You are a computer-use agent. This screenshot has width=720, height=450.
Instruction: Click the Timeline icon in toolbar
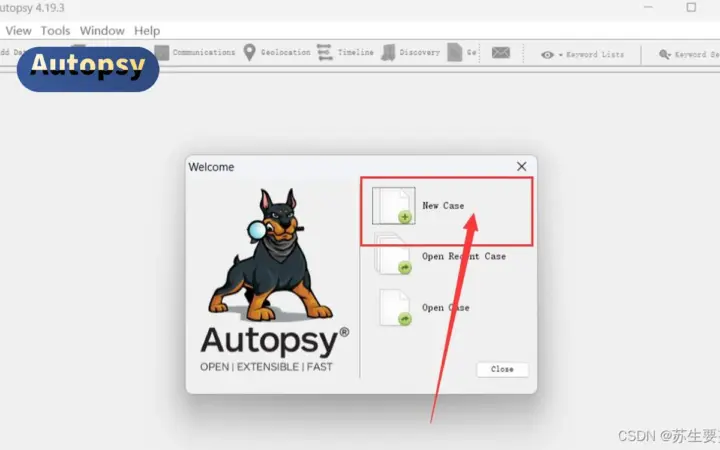tap(325, 52)
